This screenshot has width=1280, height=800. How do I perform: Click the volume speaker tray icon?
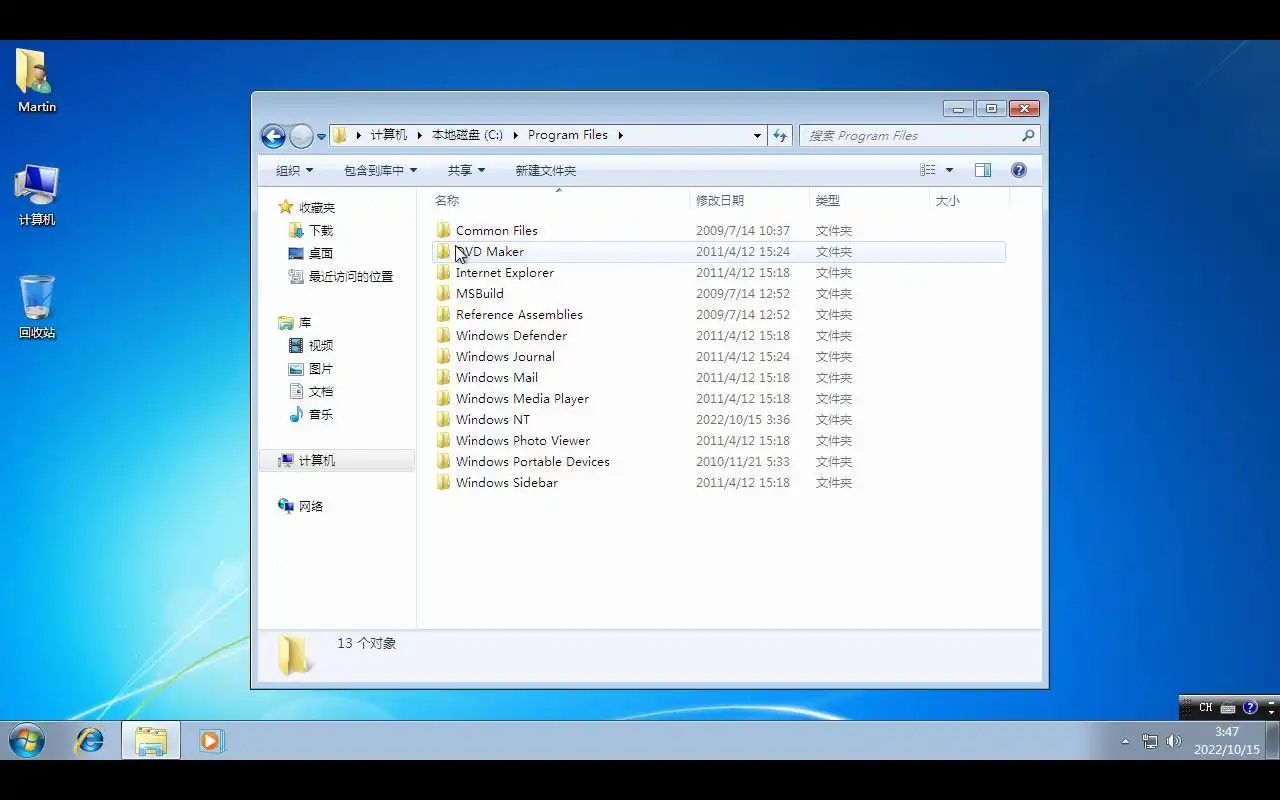pos(1174,741)
